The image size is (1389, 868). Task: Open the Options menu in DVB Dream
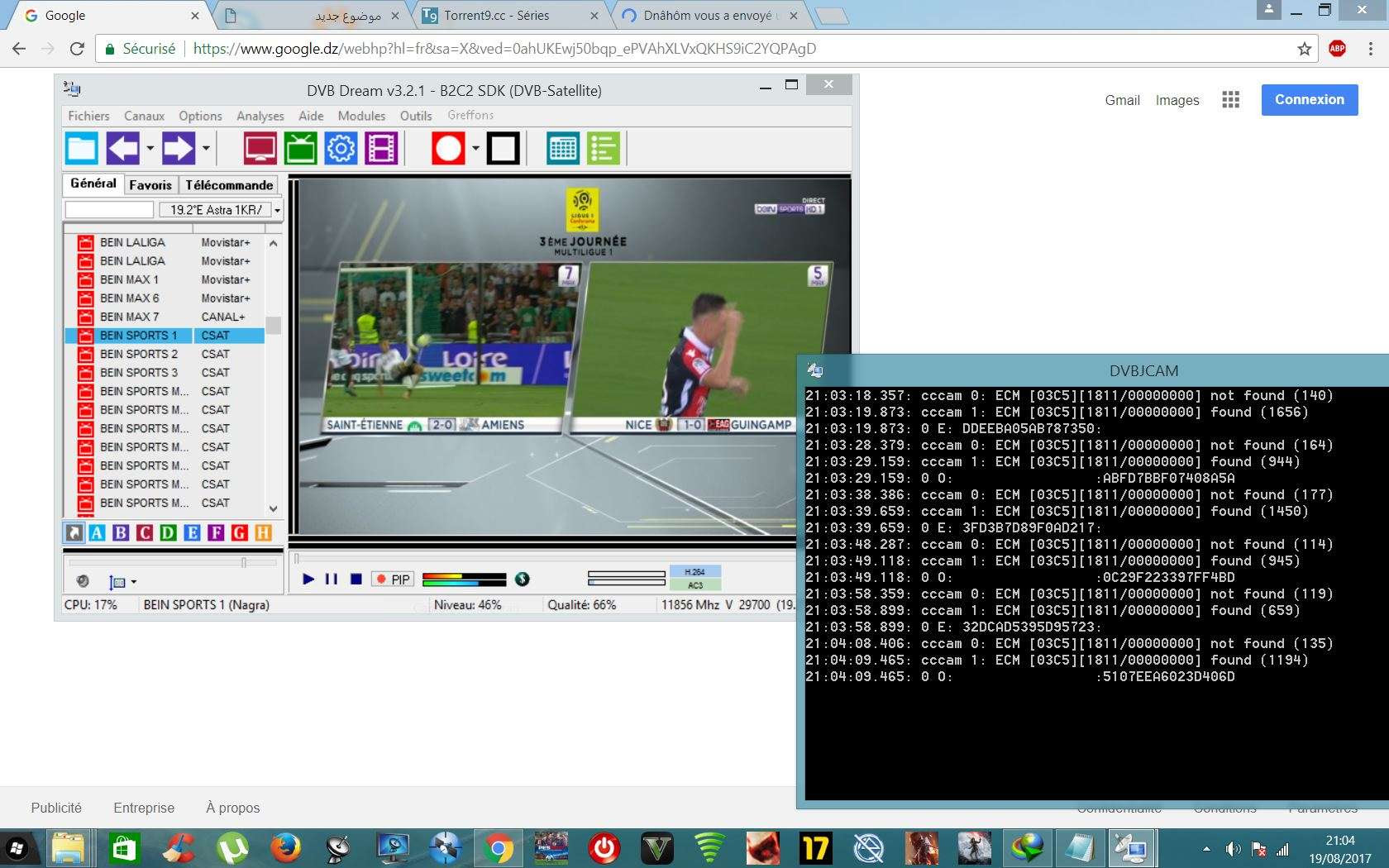tap(200, 116)
